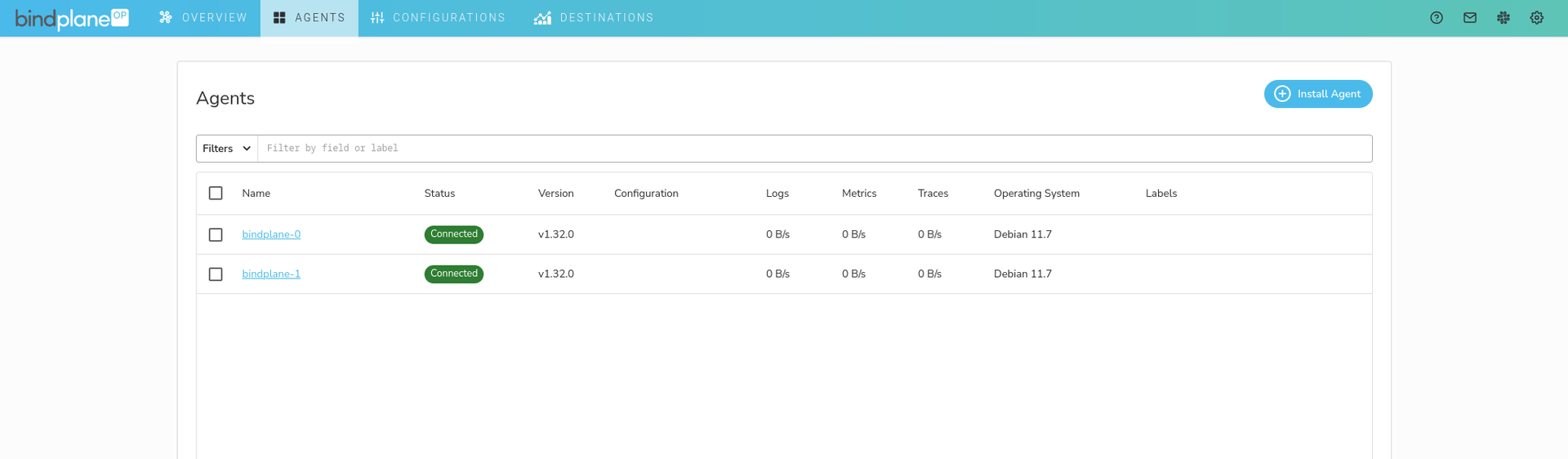Click the Metrics column header

coord(859,194)
